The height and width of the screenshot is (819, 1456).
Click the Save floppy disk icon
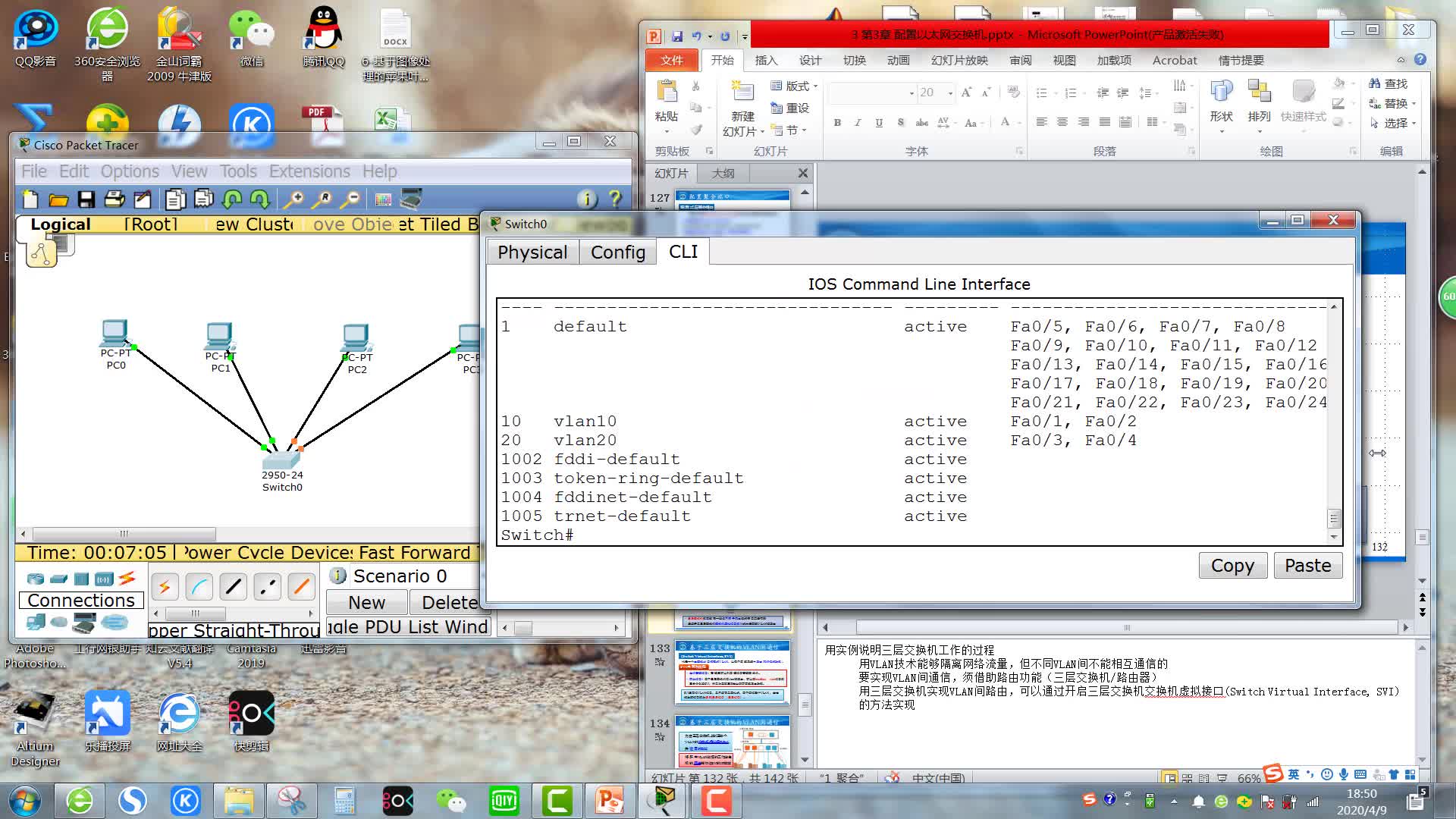click(x=86, y=199)
